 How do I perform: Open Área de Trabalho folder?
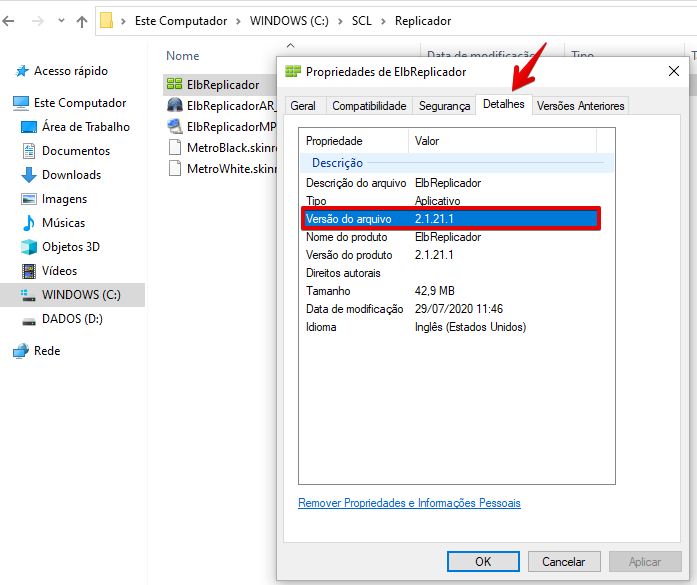tap(86, 127)
